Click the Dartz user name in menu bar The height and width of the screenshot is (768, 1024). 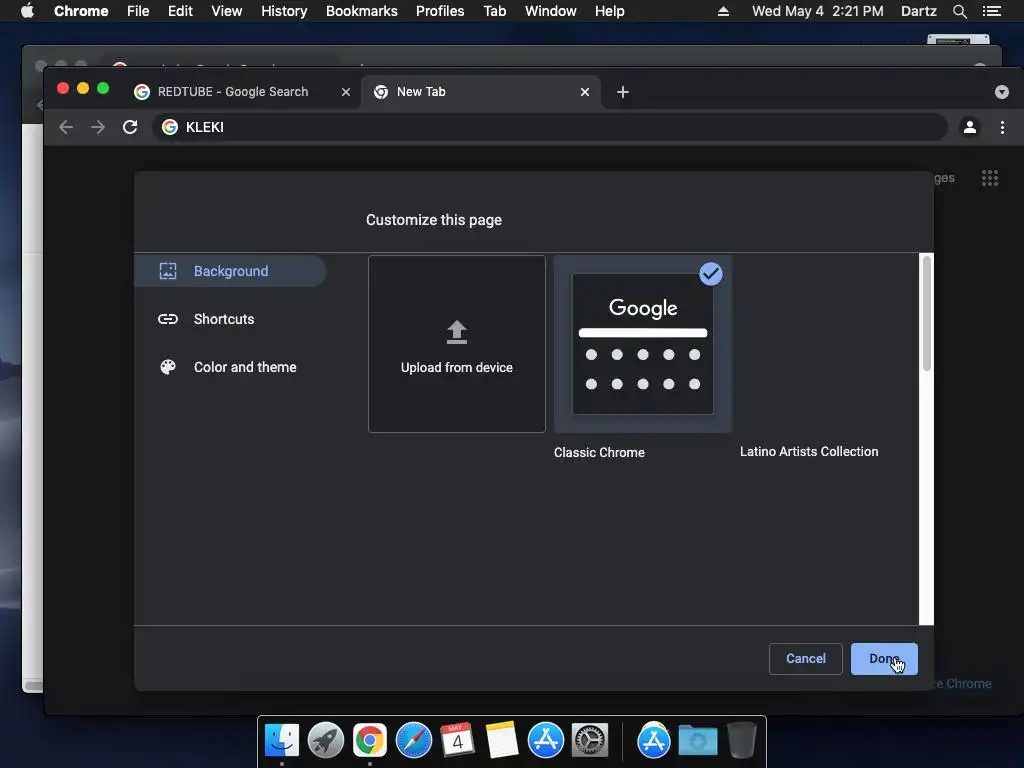pos(918,11)
